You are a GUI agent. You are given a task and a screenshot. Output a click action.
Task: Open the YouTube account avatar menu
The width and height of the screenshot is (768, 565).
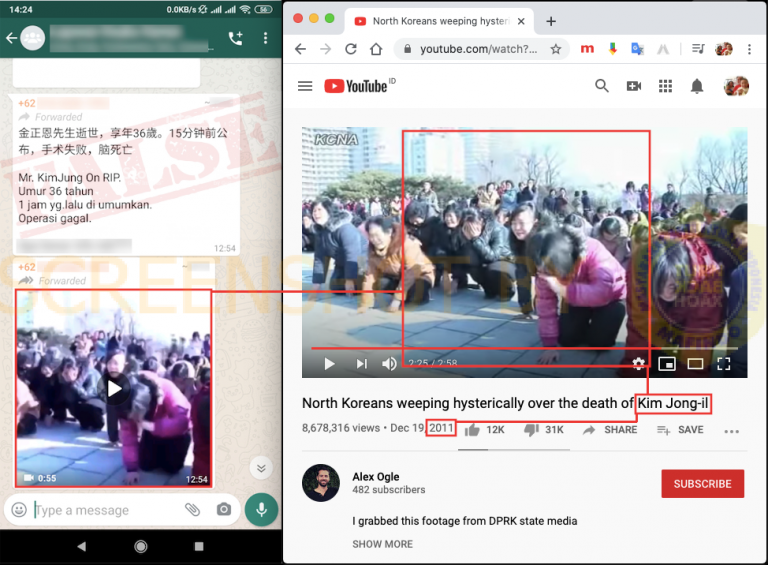[x=736, y=86]
